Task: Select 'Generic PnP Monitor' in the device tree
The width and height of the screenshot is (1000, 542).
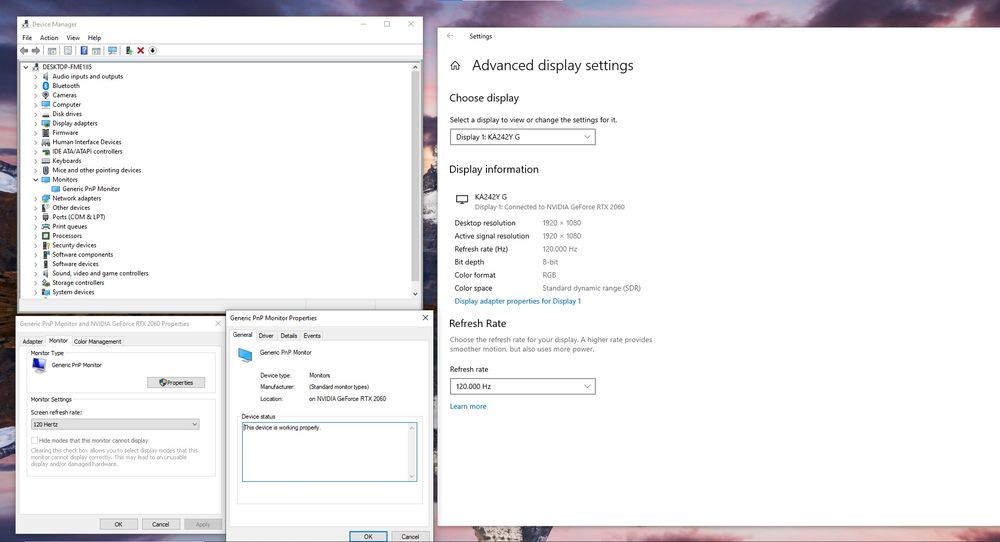Action: pos(91,189)
